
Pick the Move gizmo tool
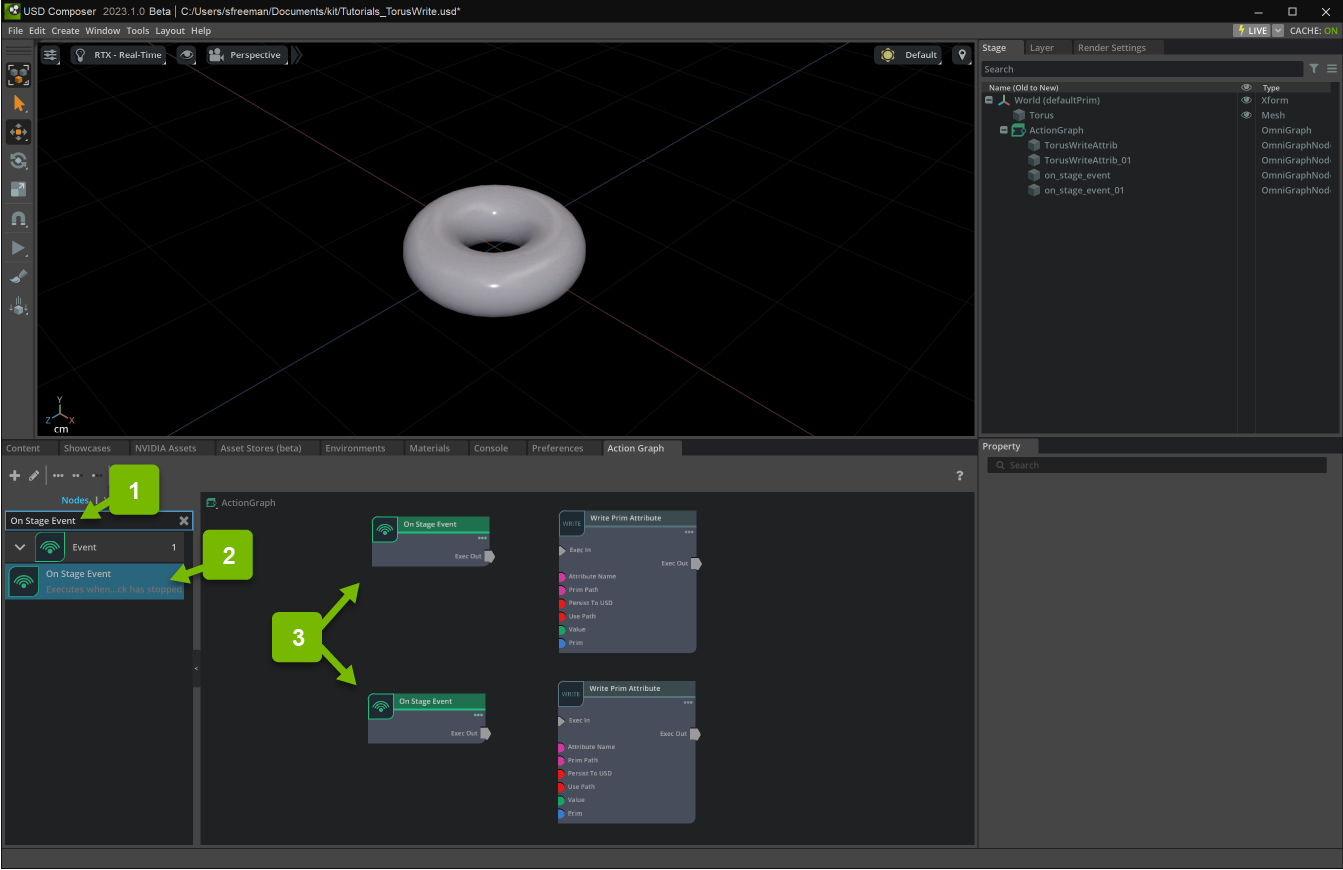[x=19, y=132]
